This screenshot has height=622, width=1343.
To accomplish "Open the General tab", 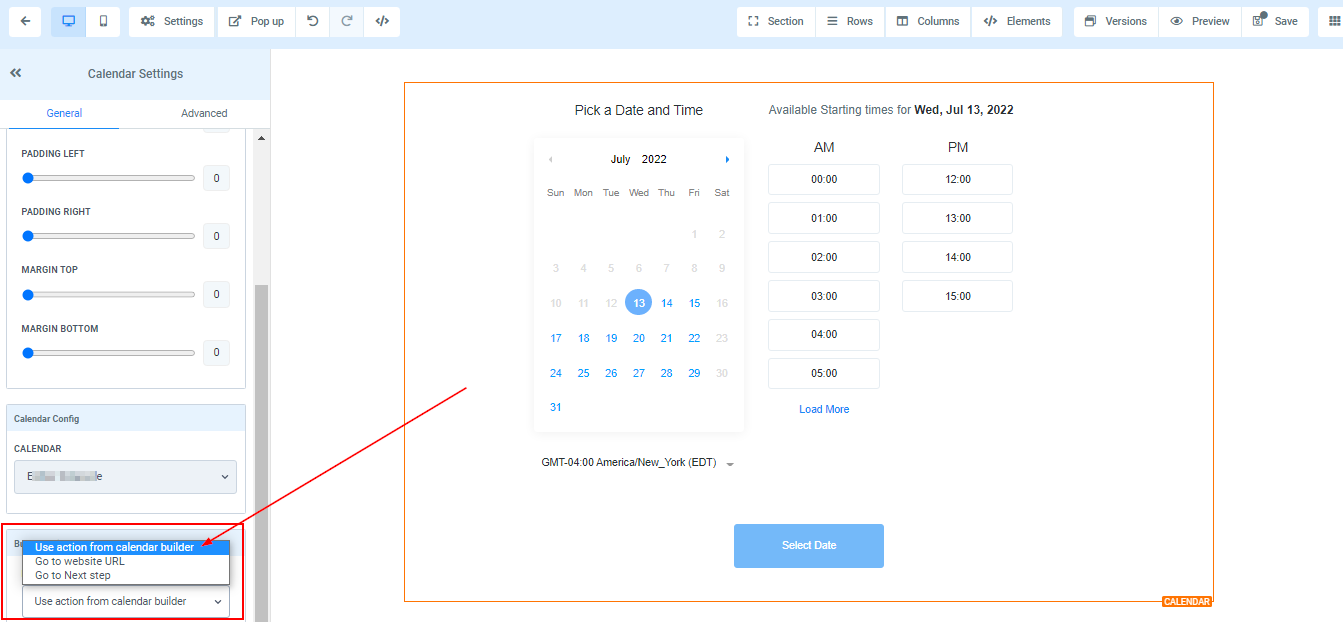I will pyautogui.click(x=64, y=113).
